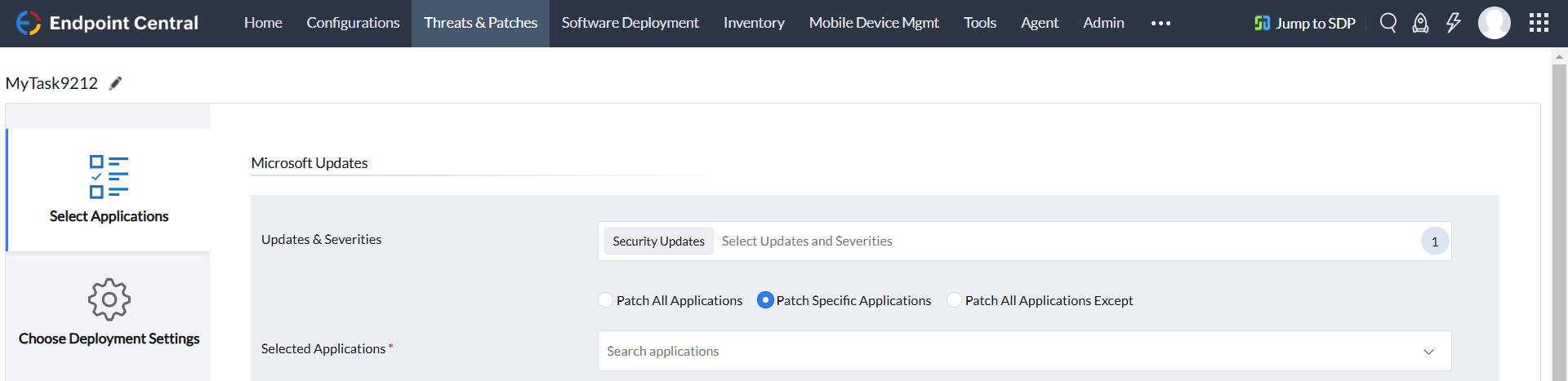1568x381 pixels.
Task: Edit task name with pencil icon
Action: pyautogui.click(x=116, y=83)
